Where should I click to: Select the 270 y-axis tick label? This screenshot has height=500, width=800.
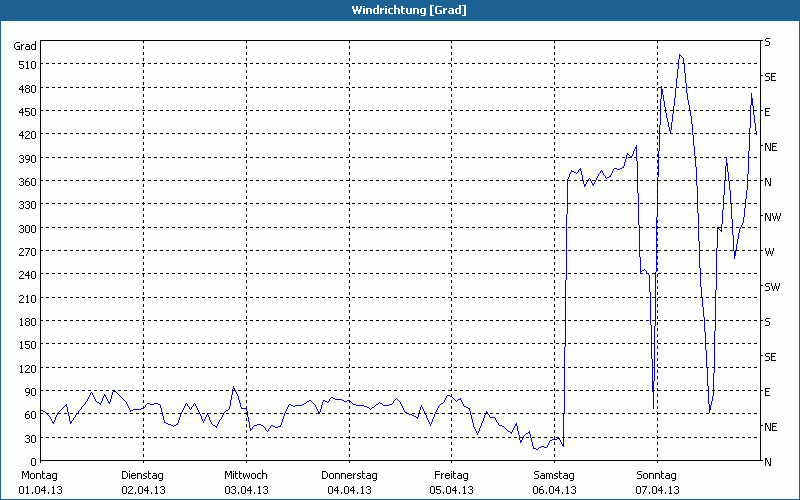click(x=28, y=252)
